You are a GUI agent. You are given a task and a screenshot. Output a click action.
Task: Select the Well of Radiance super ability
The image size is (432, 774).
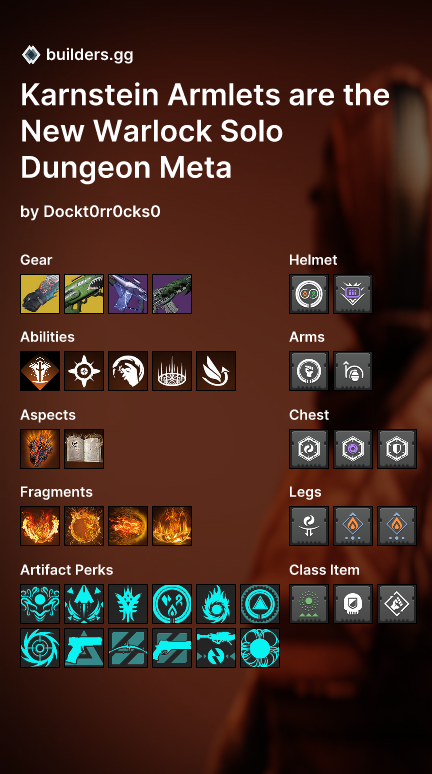(40, 371)
